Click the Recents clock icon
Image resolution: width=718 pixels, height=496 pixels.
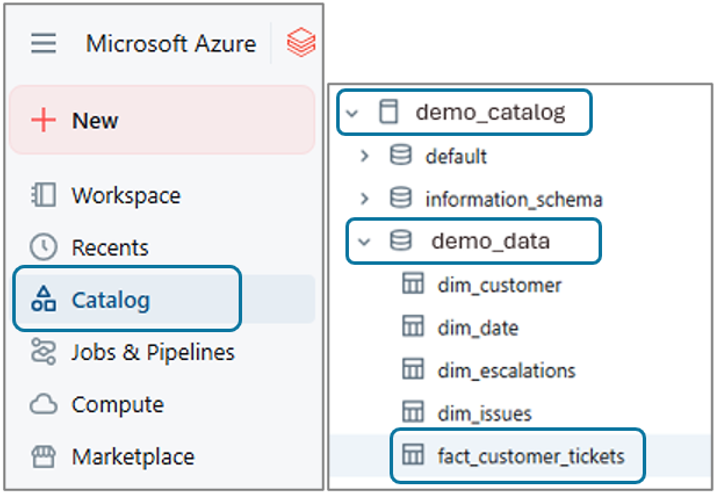click(x=44, y=248)
